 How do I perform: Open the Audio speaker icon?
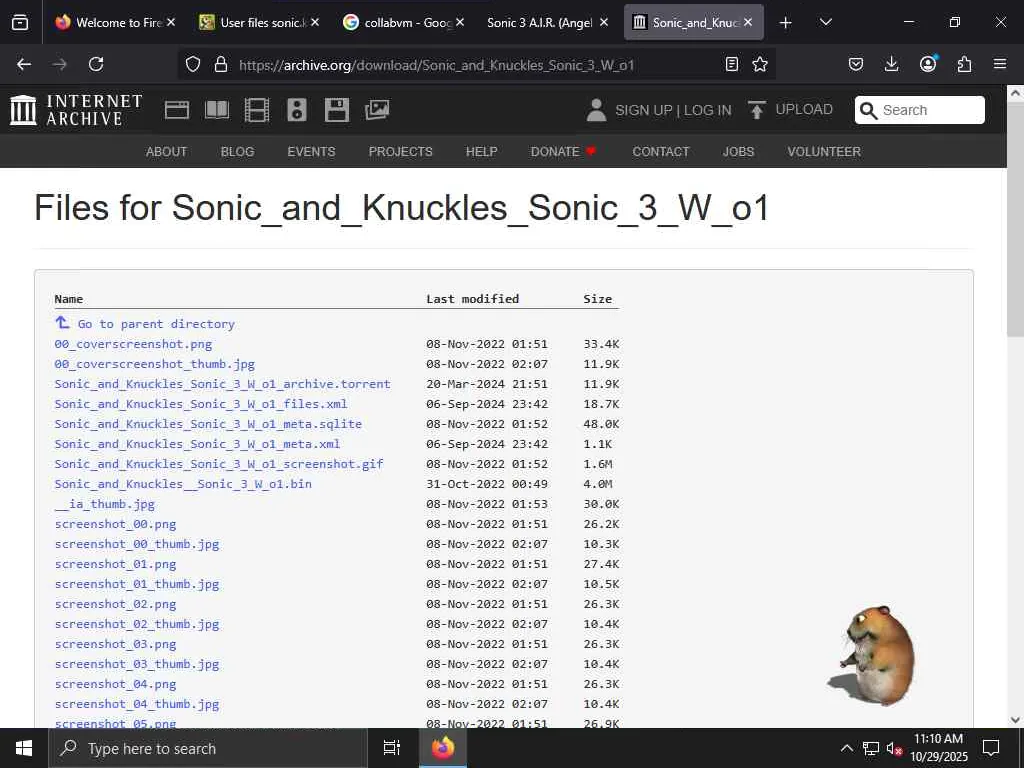coord(296,110)
